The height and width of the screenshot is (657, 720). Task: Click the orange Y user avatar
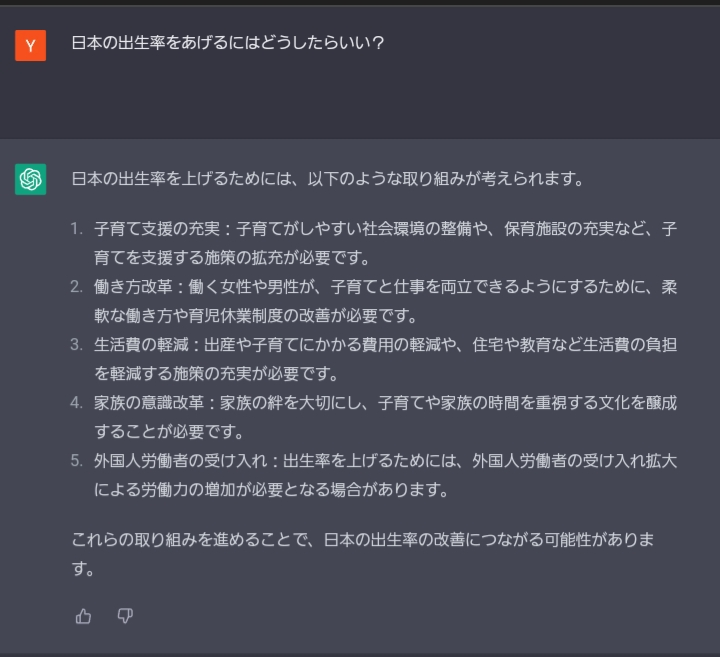31,45
